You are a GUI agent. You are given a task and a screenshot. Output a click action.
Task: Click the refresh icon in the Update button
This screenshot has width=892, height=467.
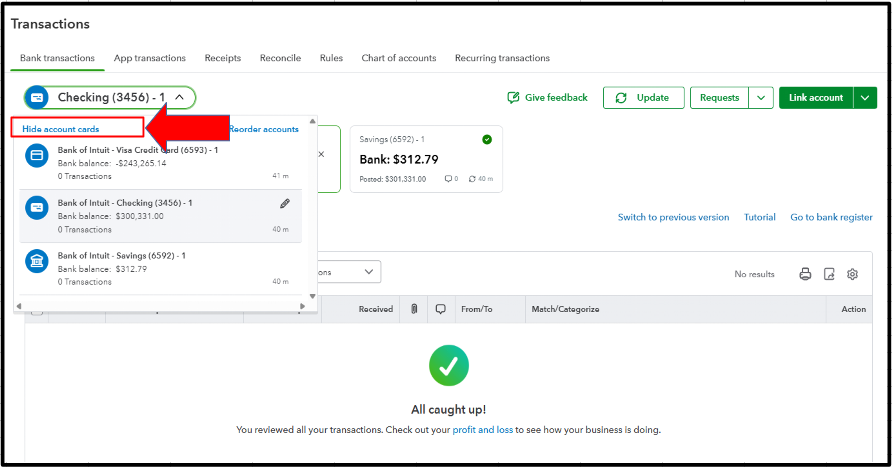(621, 98)
